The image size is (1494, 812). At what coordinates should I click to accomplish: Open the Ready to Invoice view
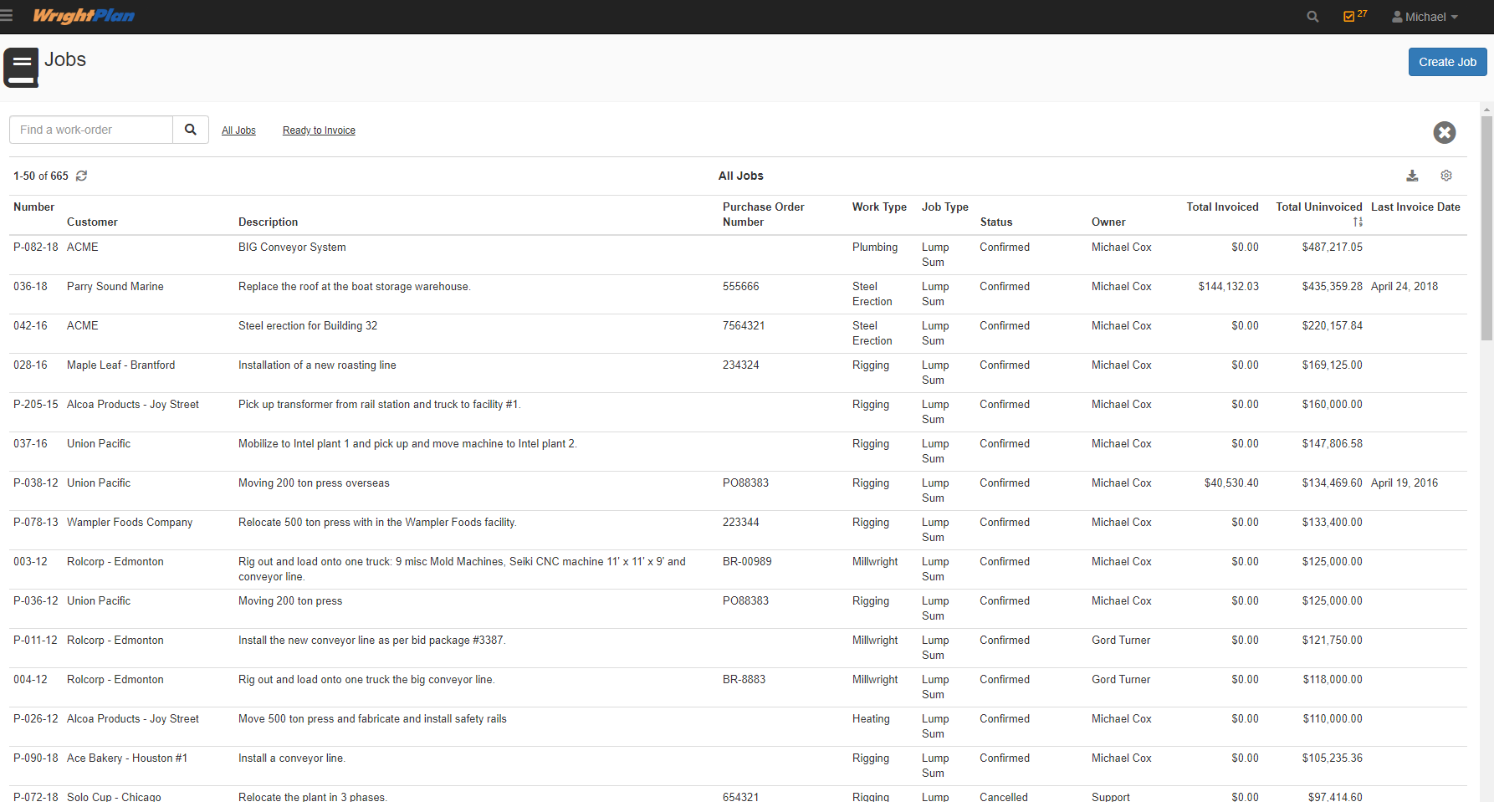(319, 130)
